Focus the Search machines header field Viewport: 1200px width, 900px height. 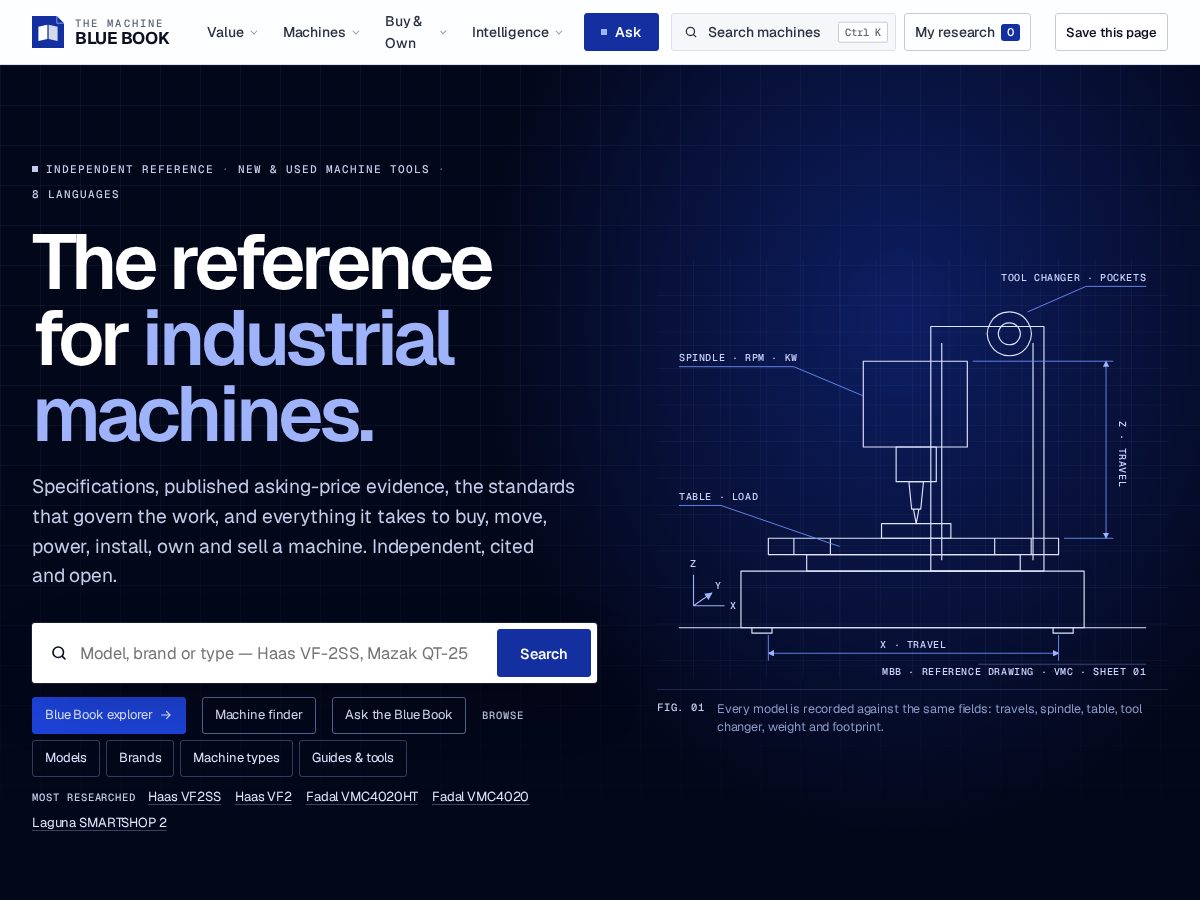tap(783, 32)
